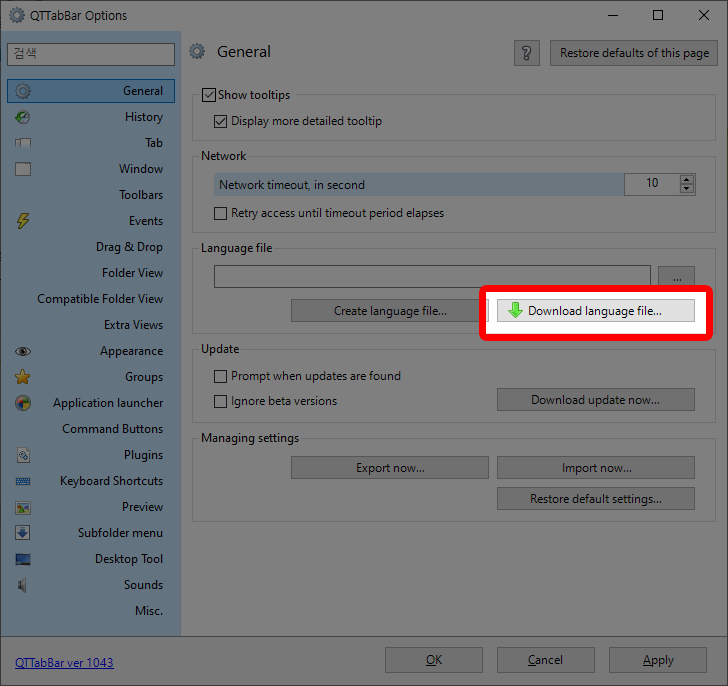
Task: Click the help question mark button
Action: [x=526, y=53]
